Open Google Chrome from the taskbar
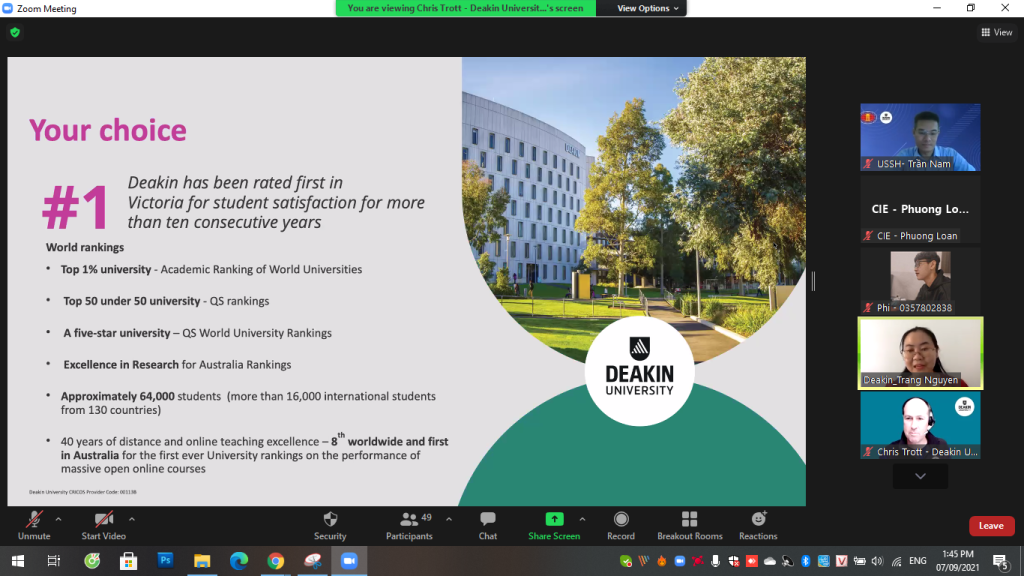 (276, 561)
